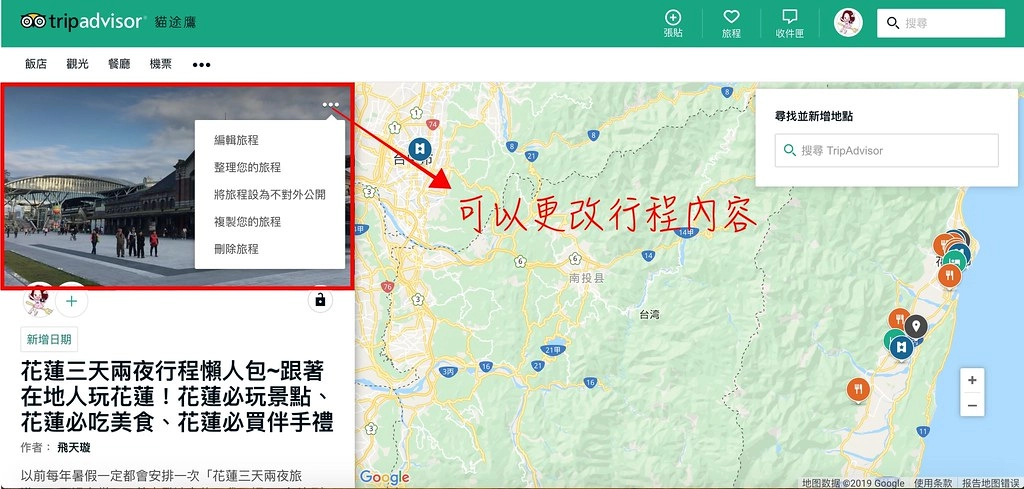
Task: Open the 餐廳 restaurants tab
Action: (119, 64)
